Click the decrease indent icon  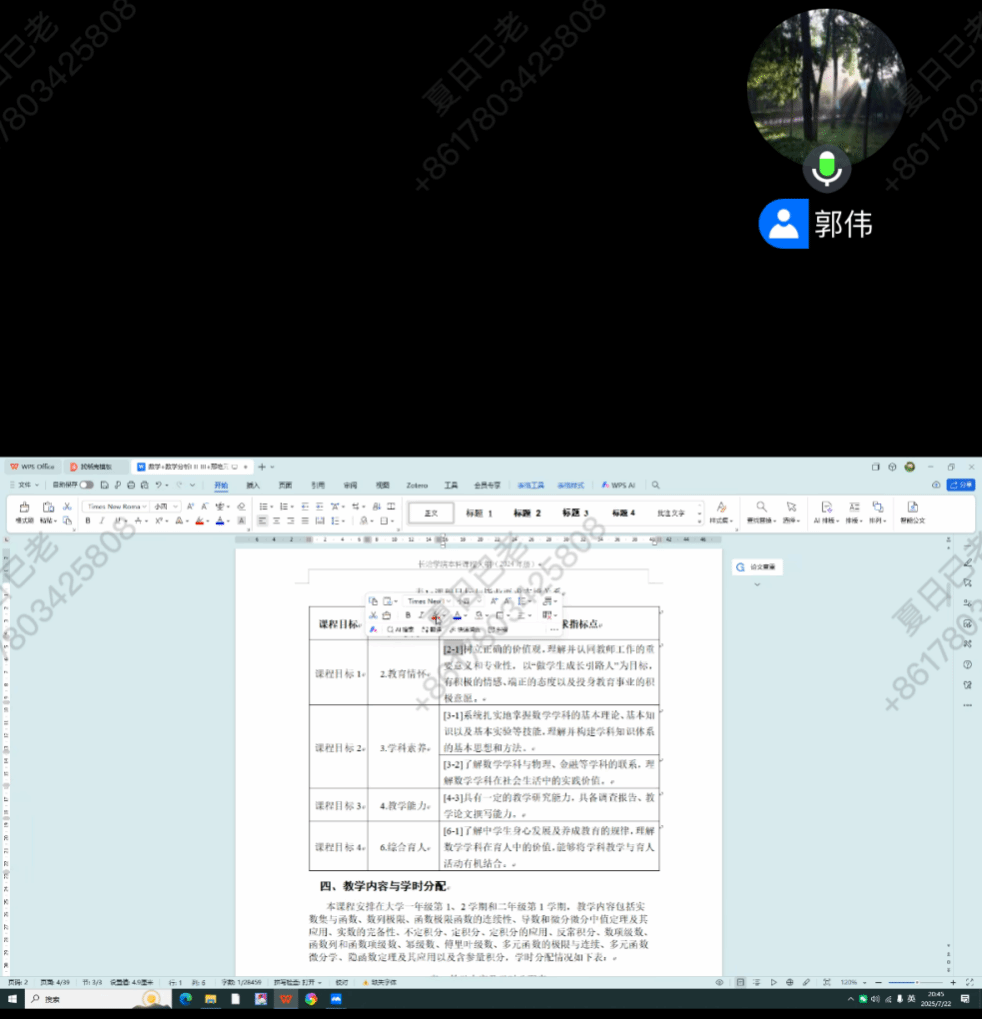pos(304,506)
